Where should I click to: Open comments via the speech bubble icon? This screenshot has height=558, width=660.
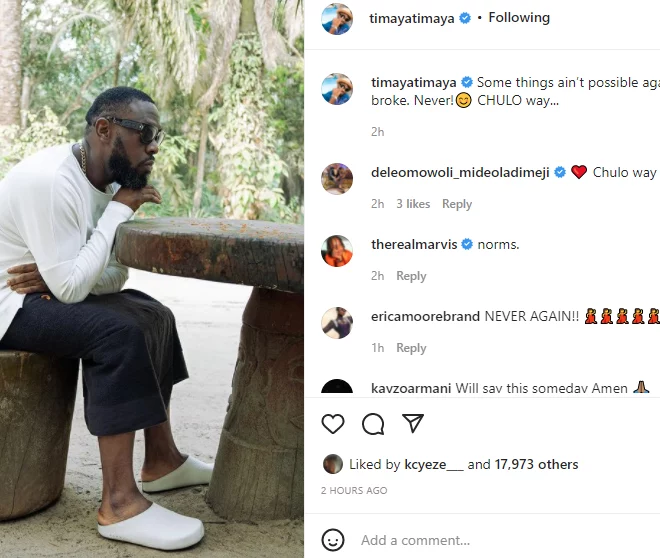(373, 424)
